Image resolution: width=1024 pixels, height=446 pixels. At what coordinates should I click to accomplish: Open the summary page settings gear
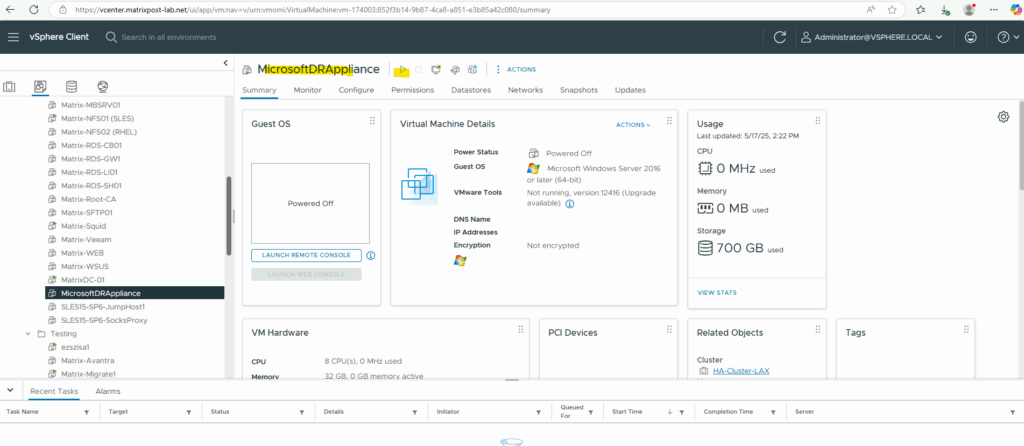tap(1003, 117)
